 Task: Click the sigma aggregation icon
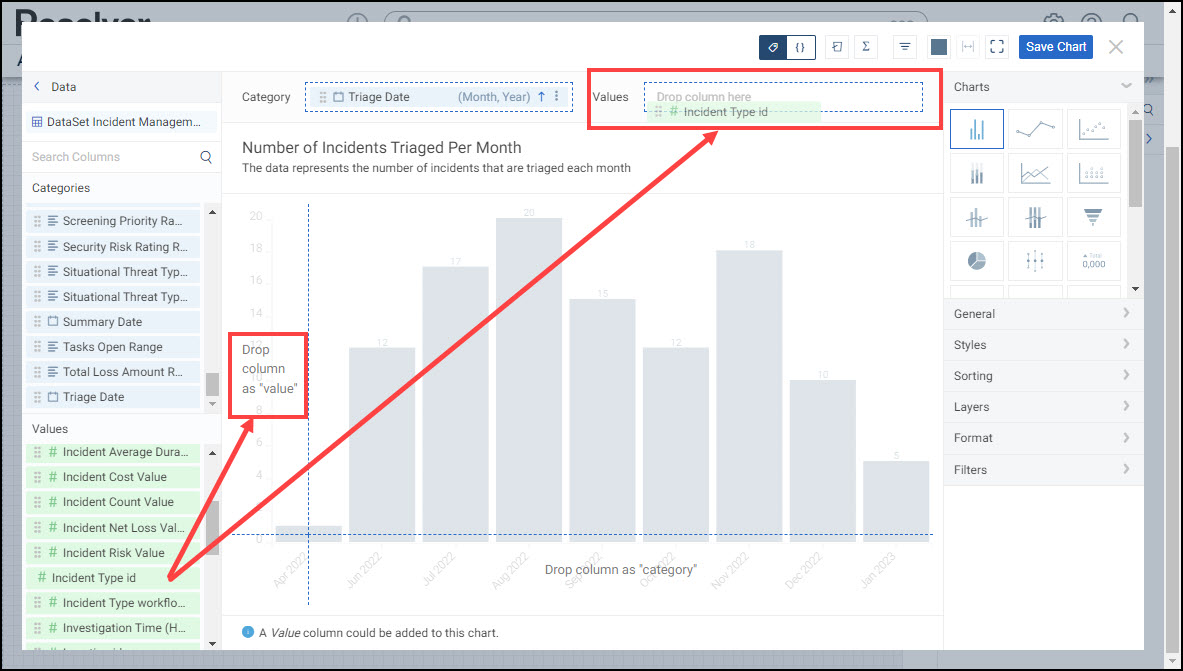(865, 47)
